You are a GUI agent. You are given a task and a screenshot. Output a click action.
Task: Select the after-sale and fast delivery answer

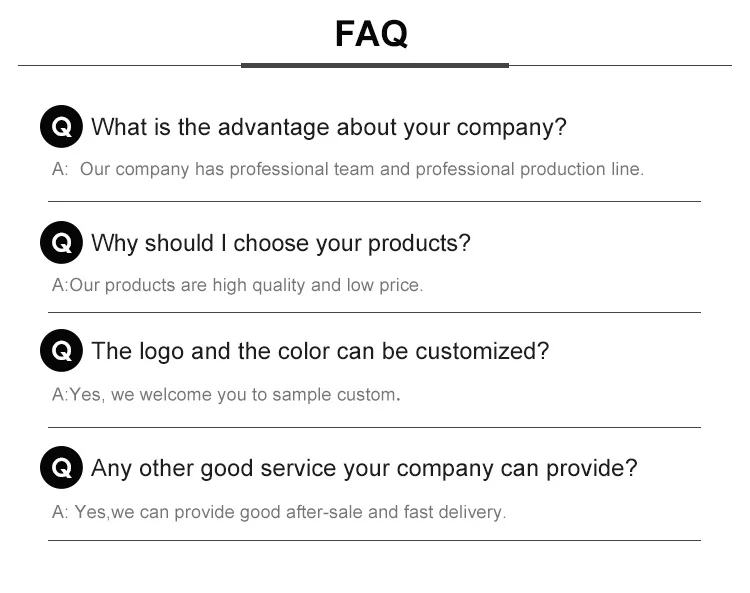[279, 512]
